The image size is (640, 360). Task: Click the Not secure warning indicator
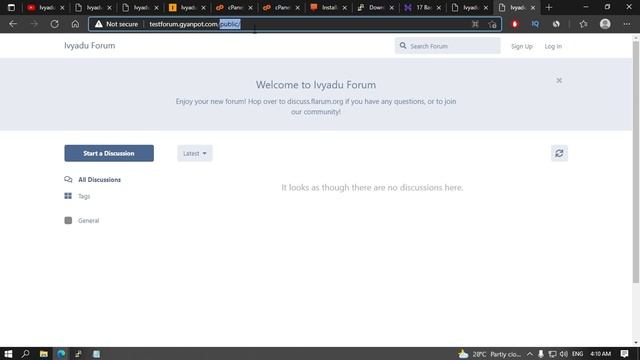[117, 24]
